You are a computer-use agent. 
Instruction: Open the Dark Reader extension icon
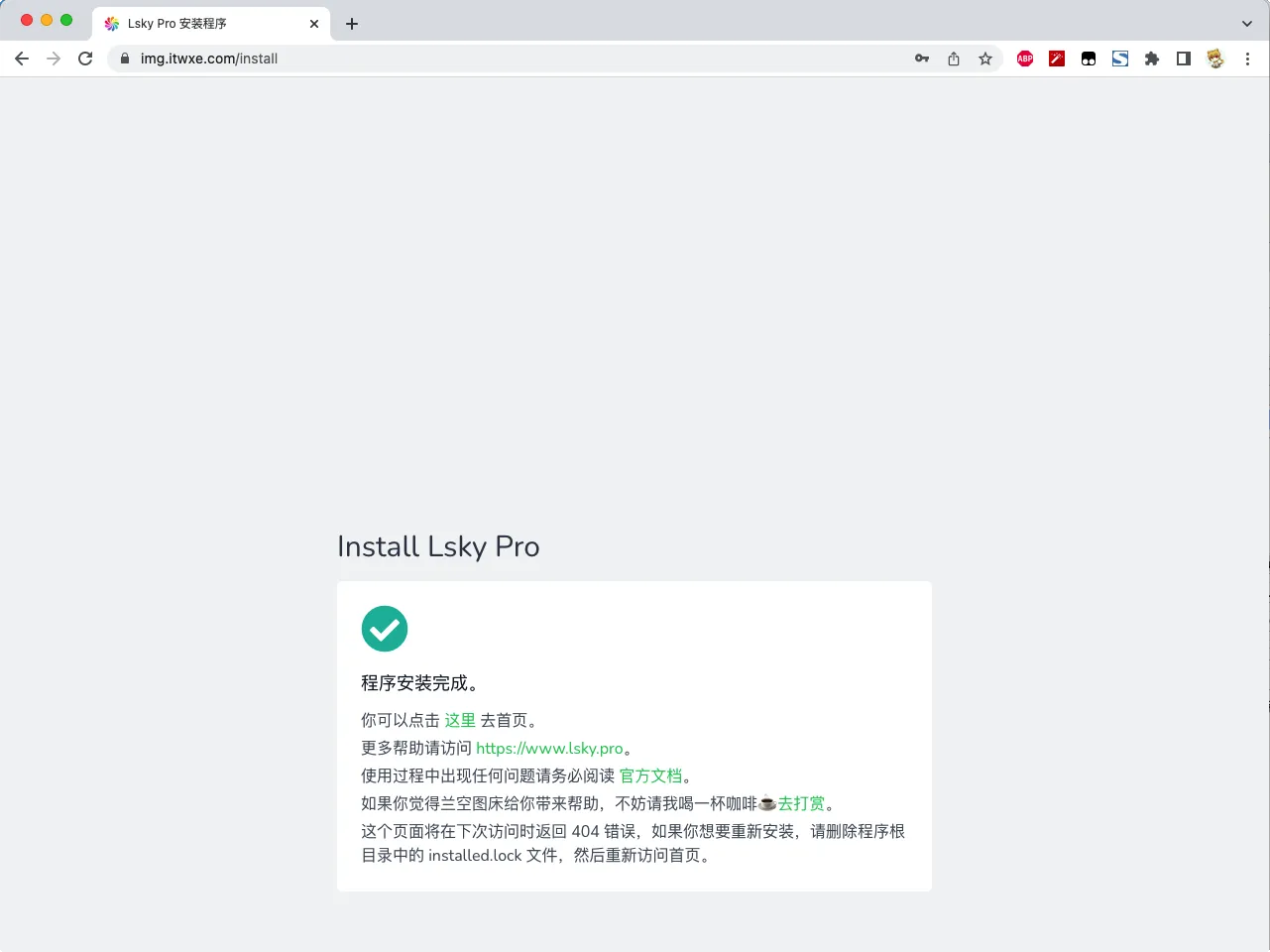point(1089,59)
